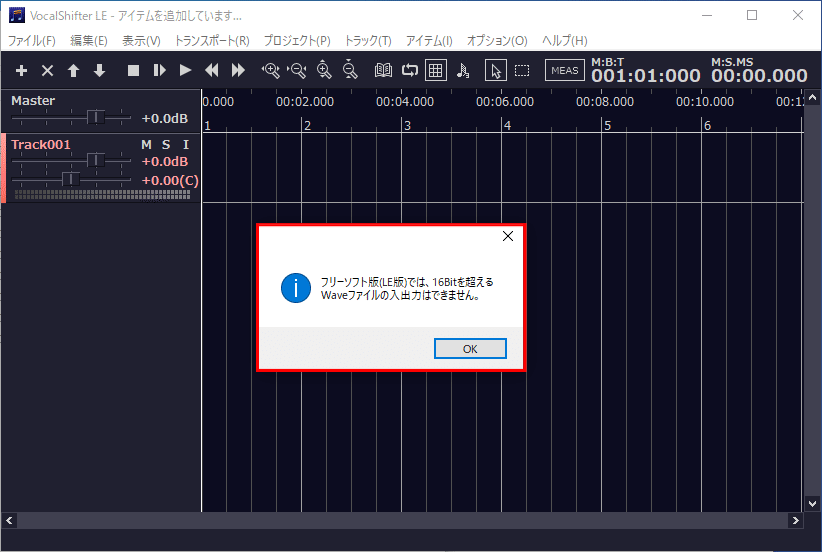The width and height of the screenshot is (822, 552).
Task: Toggle the loop playback icon
Action: pyautogui.click(x=409, y=70)
